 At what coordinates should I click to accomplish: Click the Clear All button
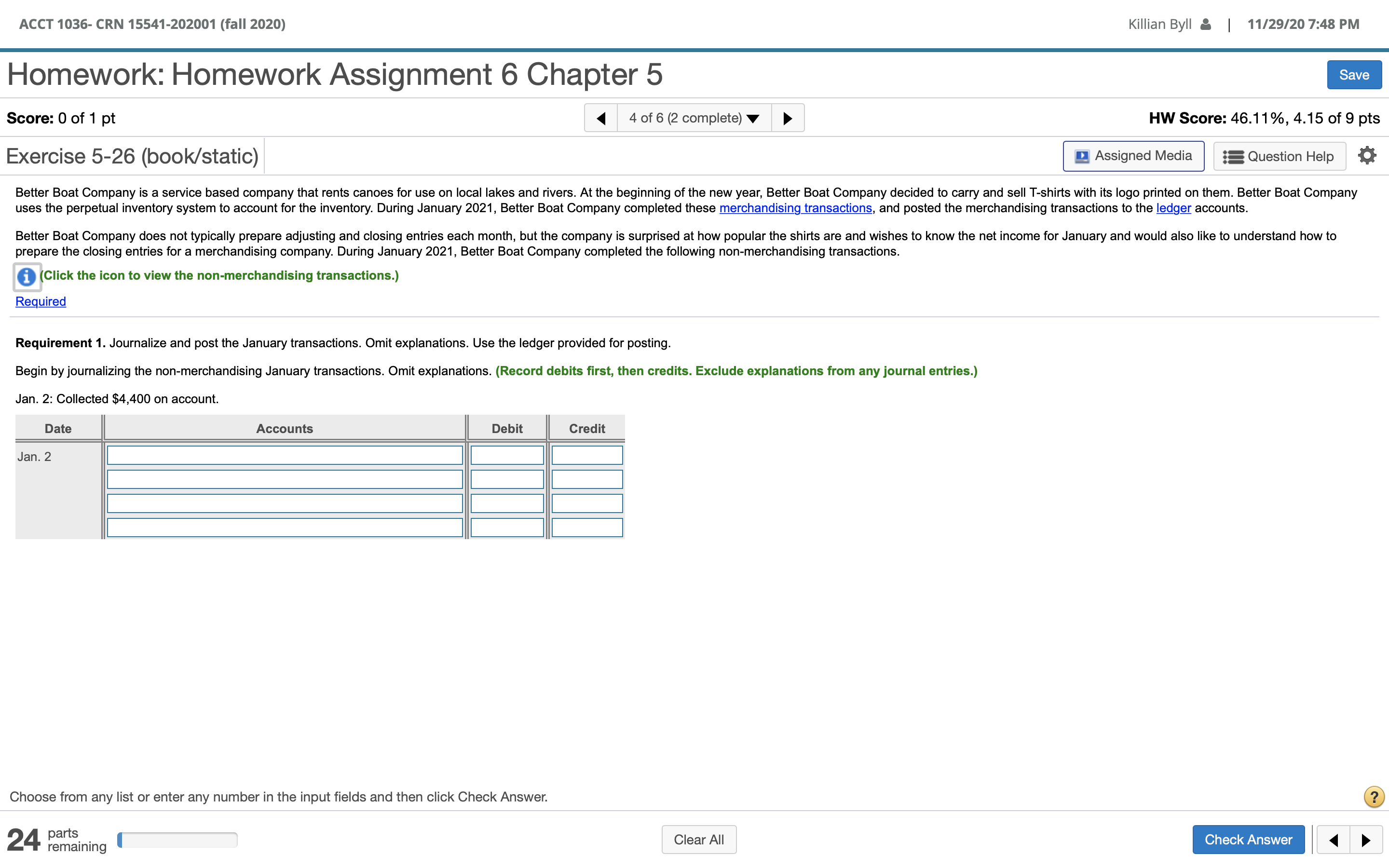click(698, 840)
